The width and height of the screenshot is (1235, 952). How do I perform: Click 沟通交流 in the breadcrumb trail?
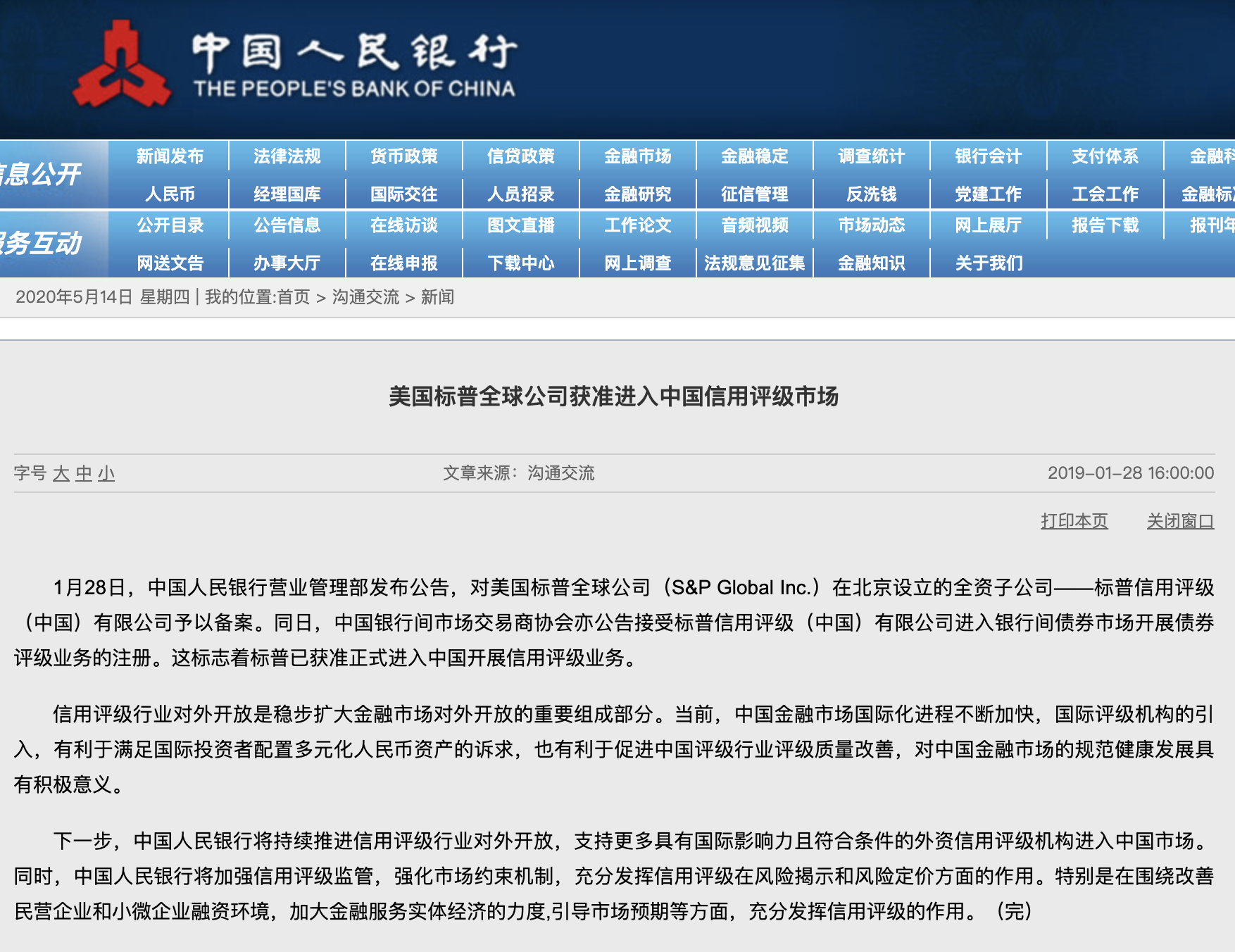[365, 297]
